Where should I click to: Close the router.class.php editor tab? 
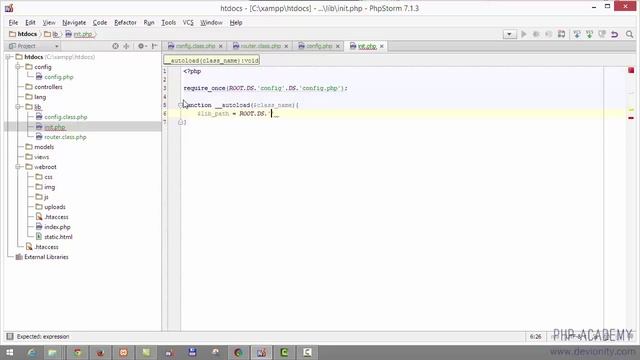tap(286, 46)
